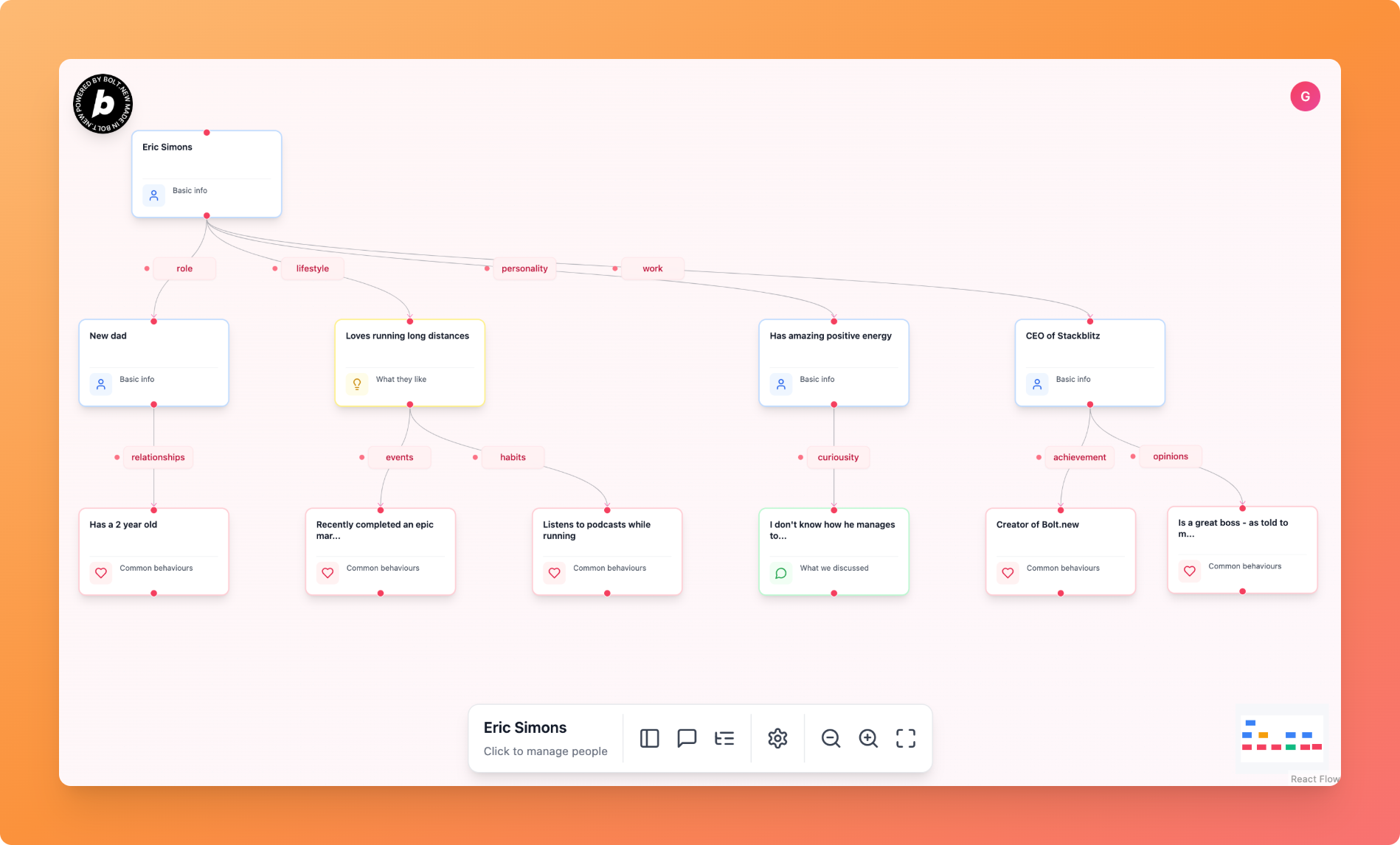Image resolution: width=1400 pixels, height=845 pixels.
Task: Click the green chat icon under 'What we discussed'
Action: [780, 573]
